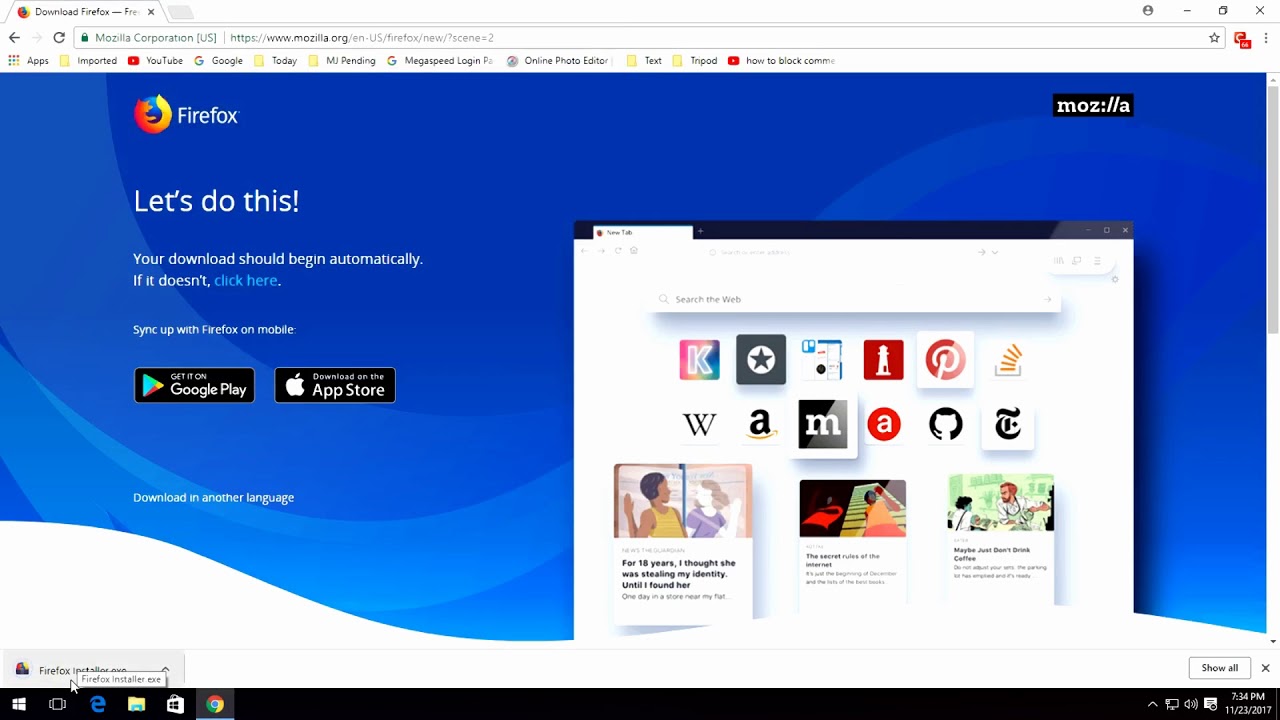The height and width of the screenshot is (720, 1280).
Task: Click the New York Times tile
Action: [1007, 424]
